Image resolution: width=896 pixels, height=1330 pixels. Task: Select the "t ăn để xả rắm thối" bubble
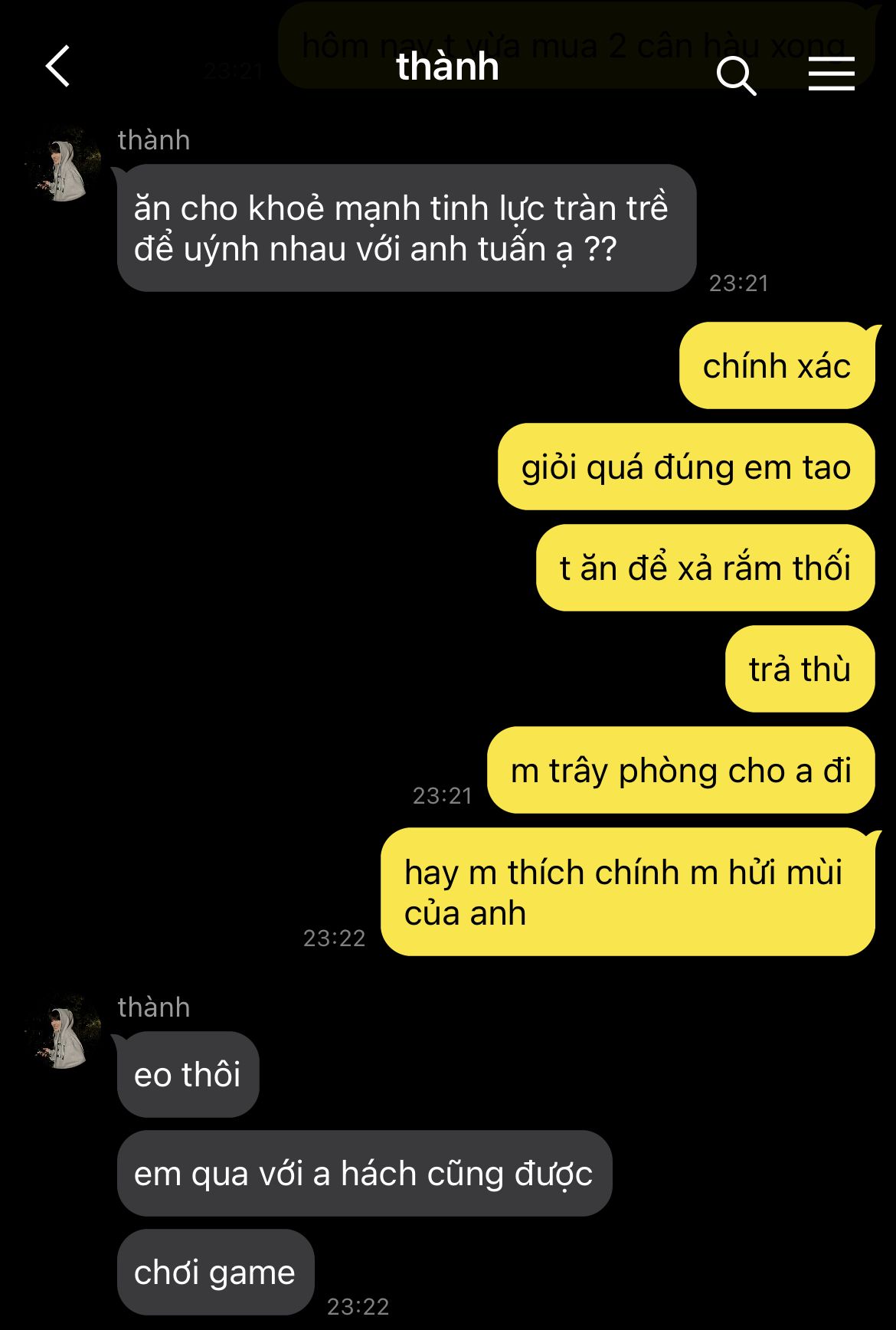(x=705, y=568)
